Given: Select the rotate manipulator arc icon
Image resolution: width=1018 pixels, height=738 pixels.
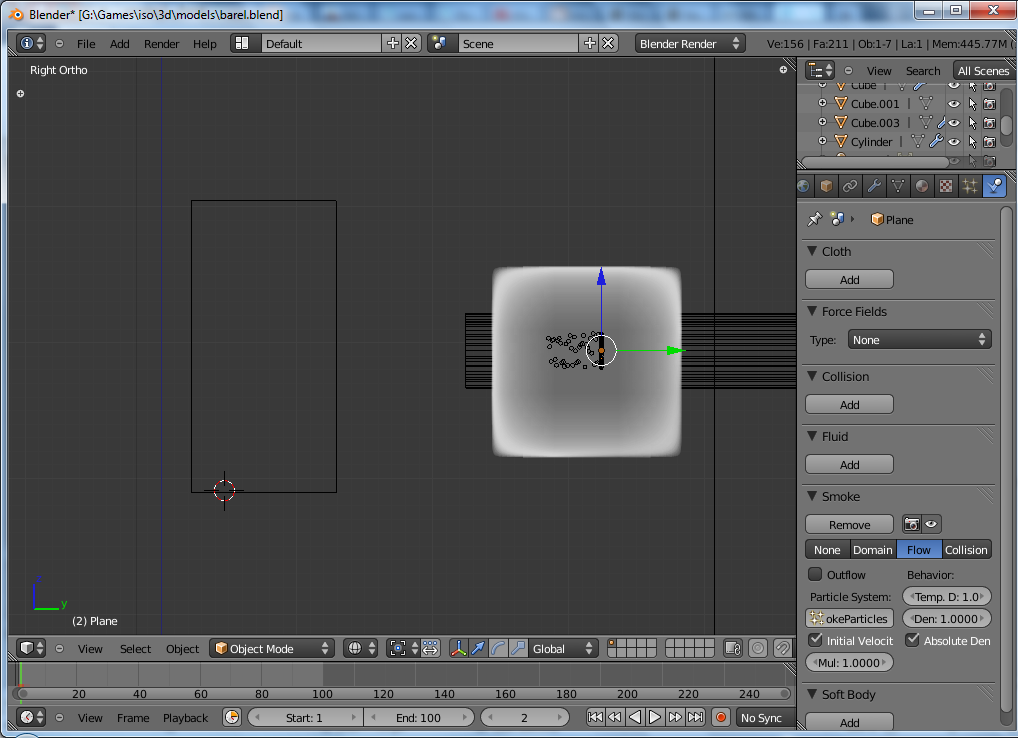Looking at the screenshot, I should [498, 648].
